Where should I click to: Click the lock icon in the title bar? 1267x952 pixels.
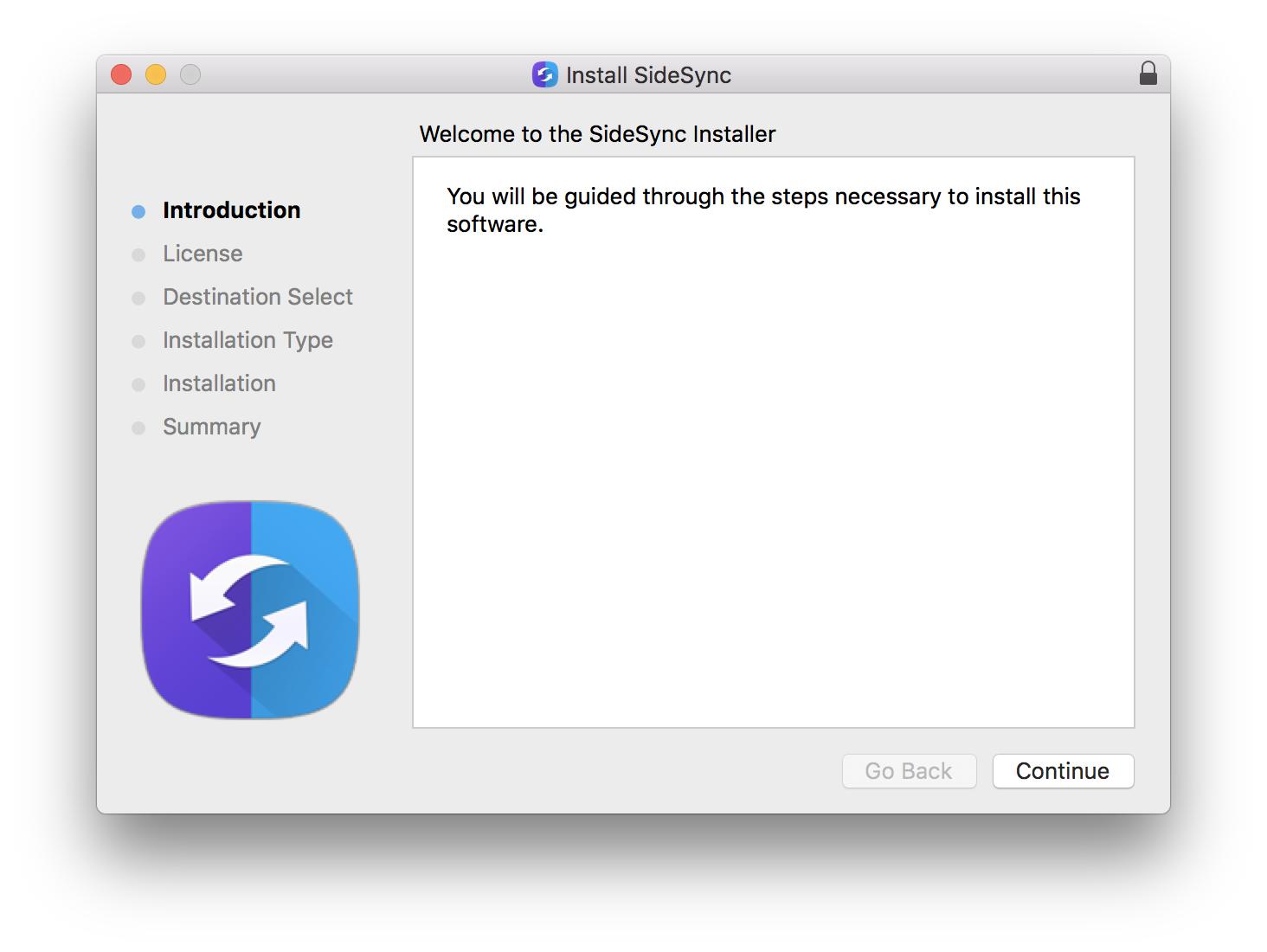pos(1148,74)
